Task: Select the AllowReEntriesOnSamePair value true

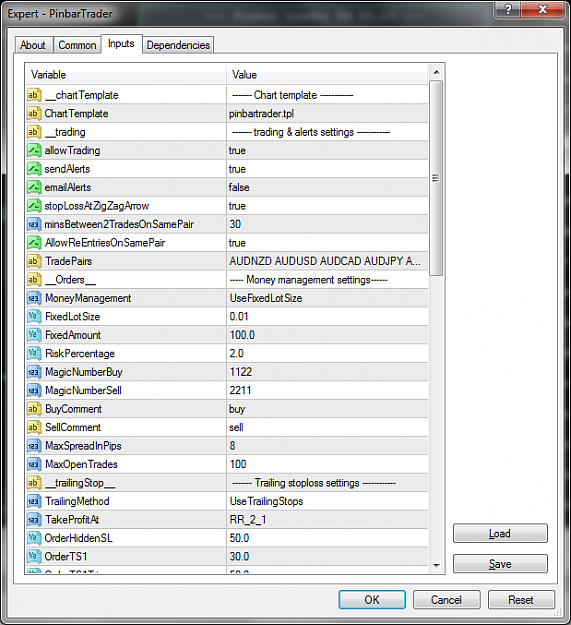Action: pos(237,243)
